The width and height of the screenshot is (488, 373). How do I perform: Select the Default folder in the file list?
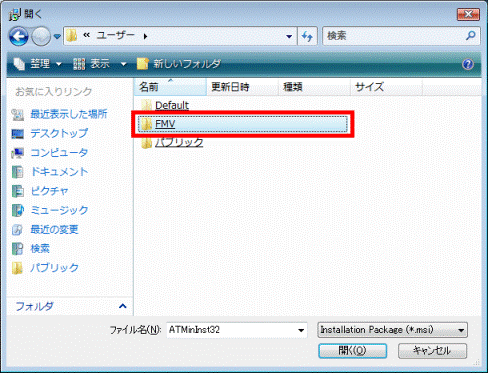click(x=172, y=105)
